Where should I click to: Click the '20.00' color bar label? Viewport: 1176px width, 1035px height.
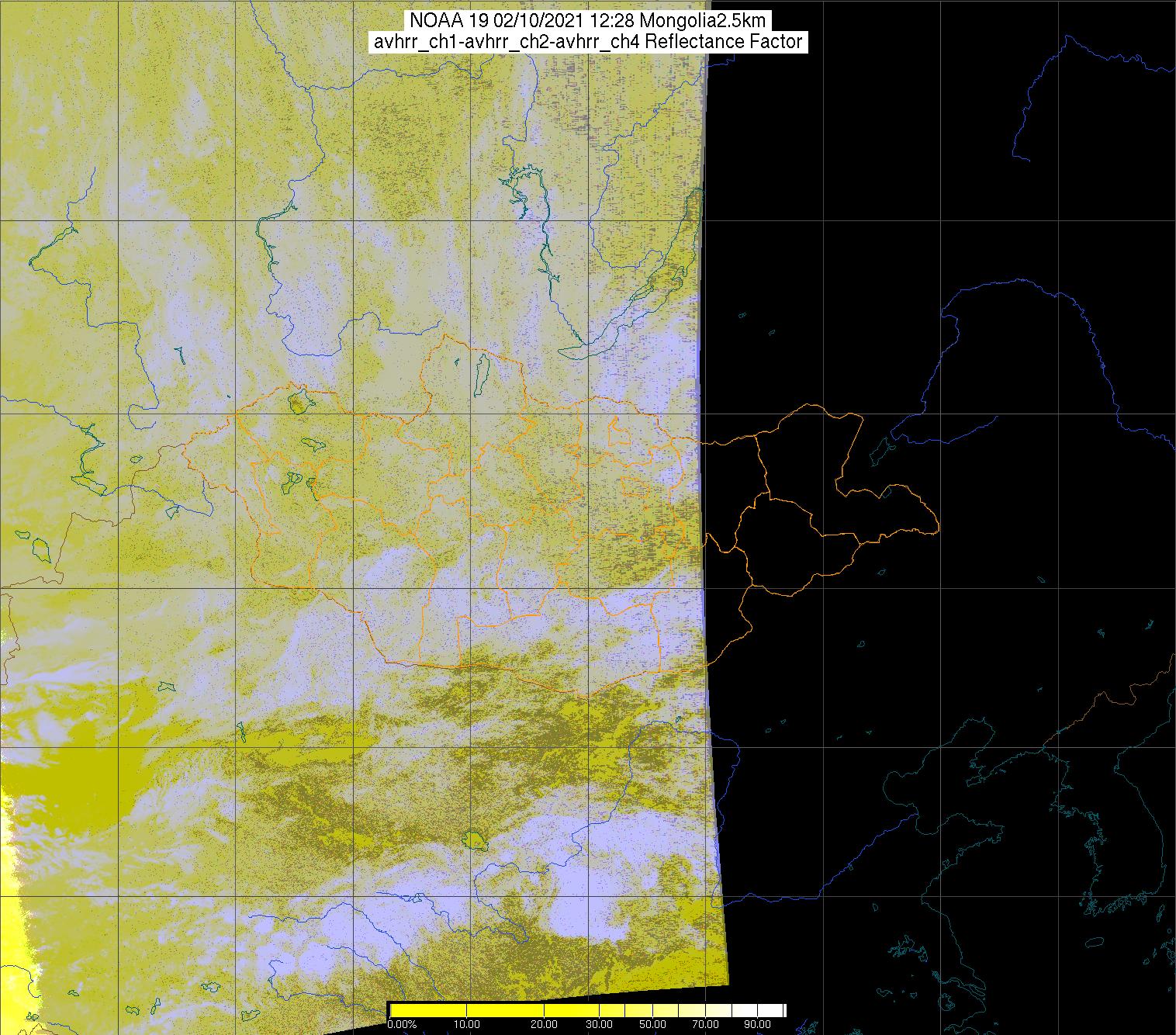[545, 1024]
